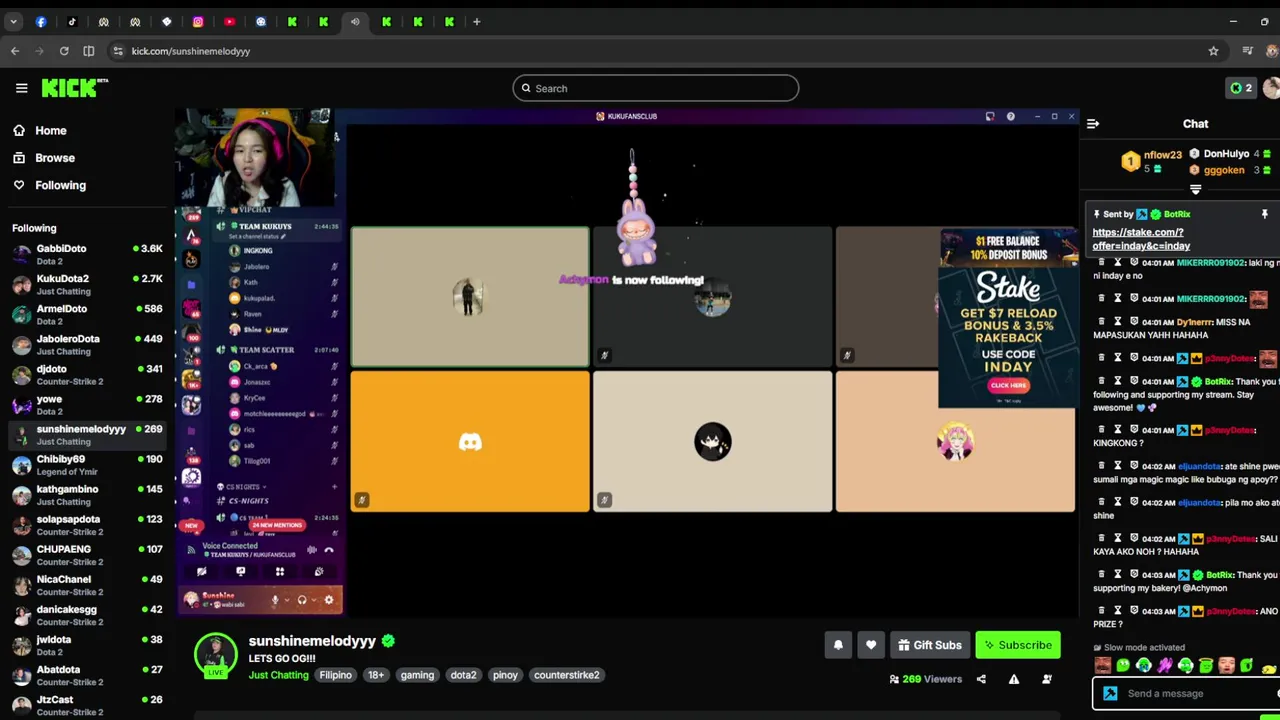Click the chat identity badge icon in message box

(1110, 693)
